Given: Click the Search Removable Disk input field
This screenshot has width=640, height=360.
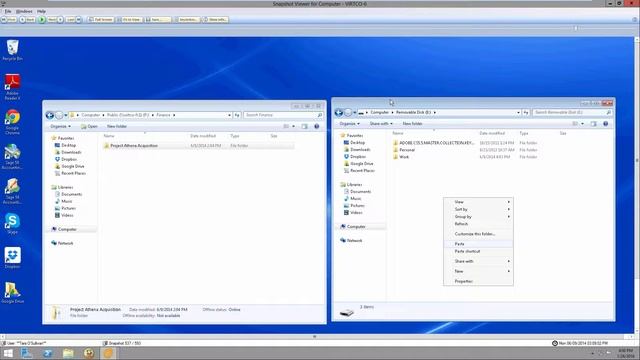Looking at the screenshot, I should coord(572,112).
